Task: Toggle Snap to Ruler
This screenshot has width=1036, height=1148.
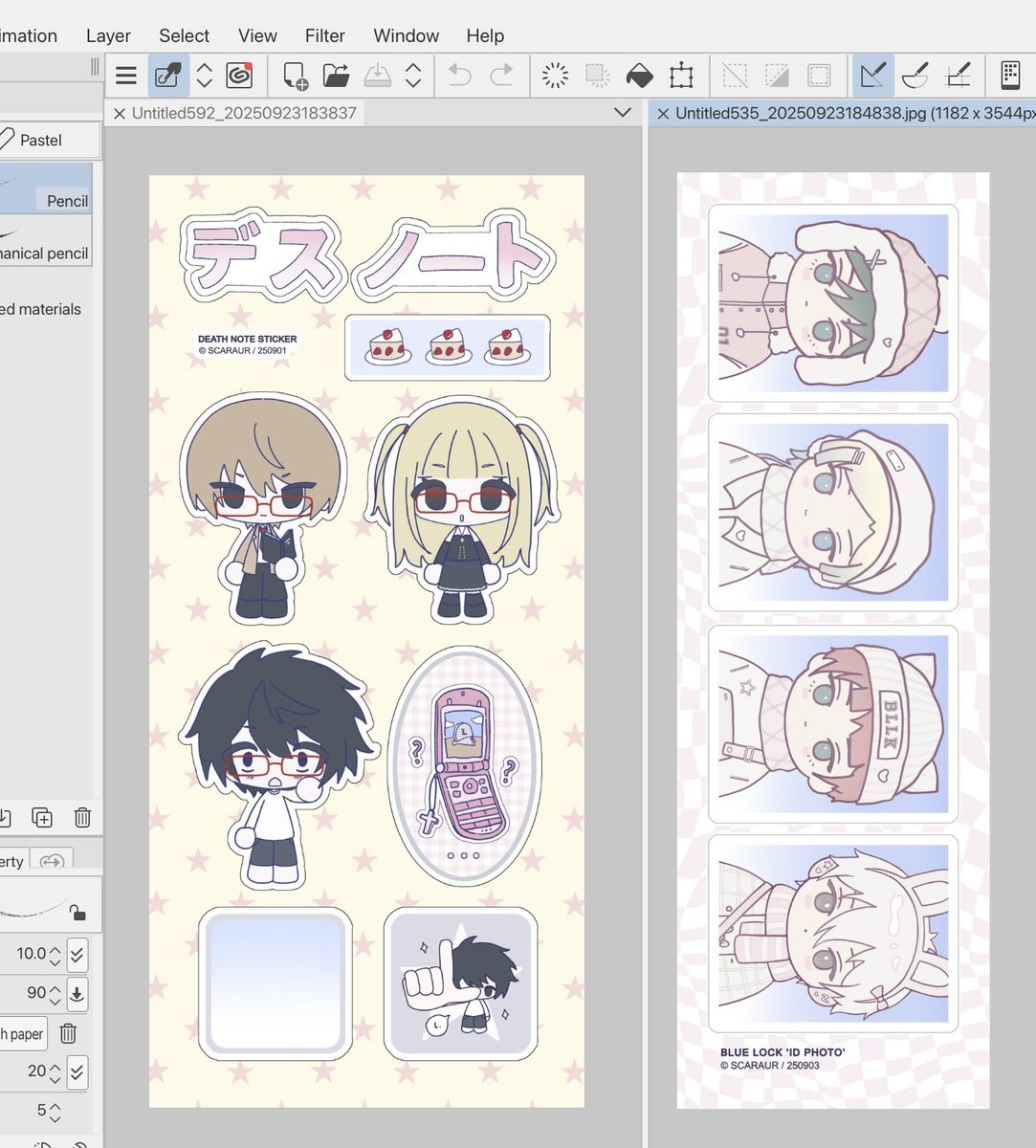Action: tap(872, 76)
